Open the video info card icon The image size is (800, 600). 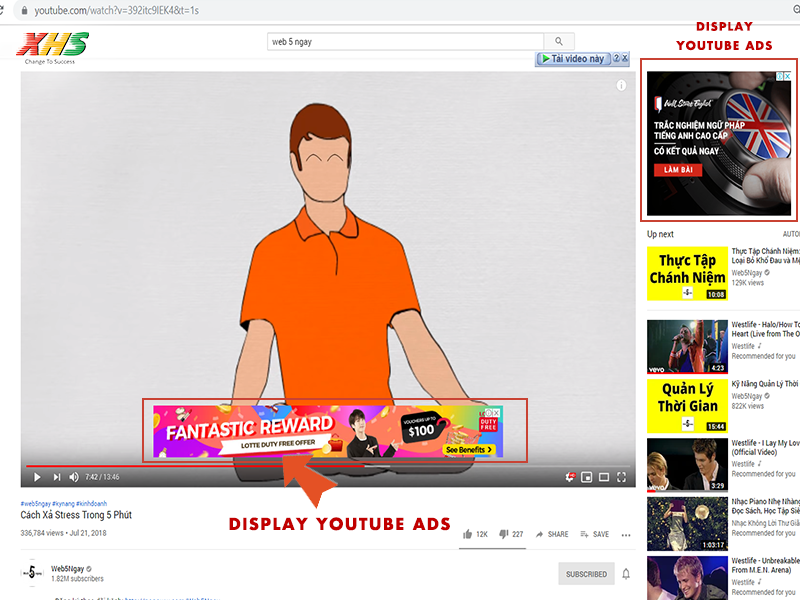[621, 86]
